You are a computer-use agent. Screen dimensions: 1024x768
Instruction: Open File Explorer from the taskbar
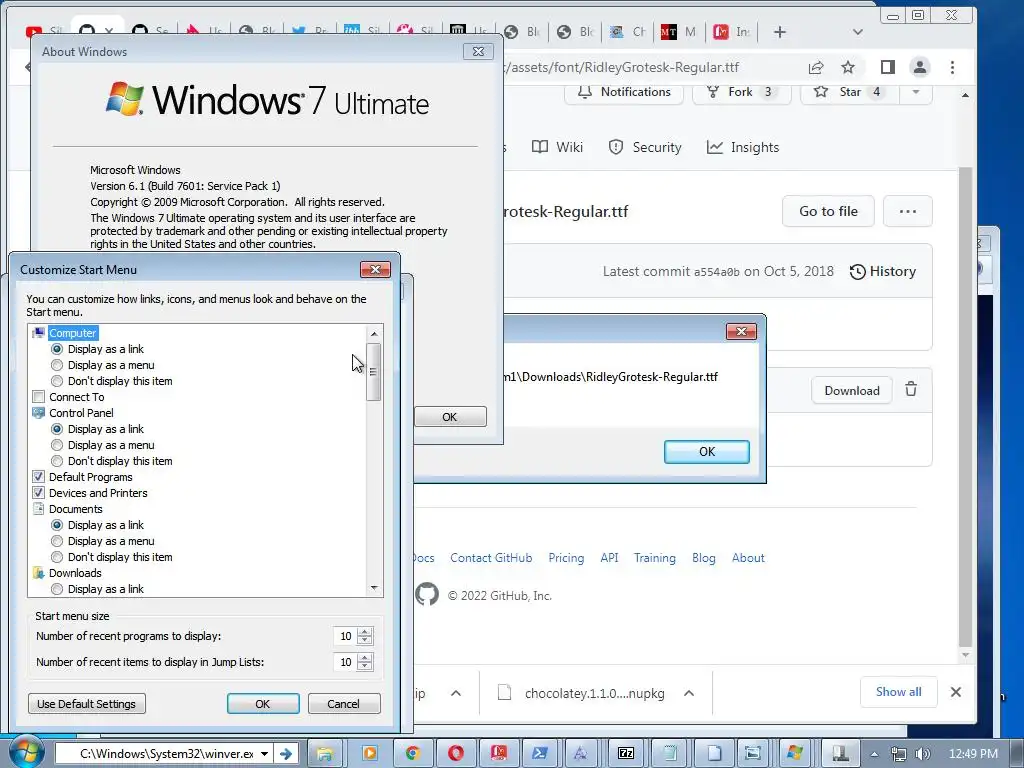[x=325, y=753]
